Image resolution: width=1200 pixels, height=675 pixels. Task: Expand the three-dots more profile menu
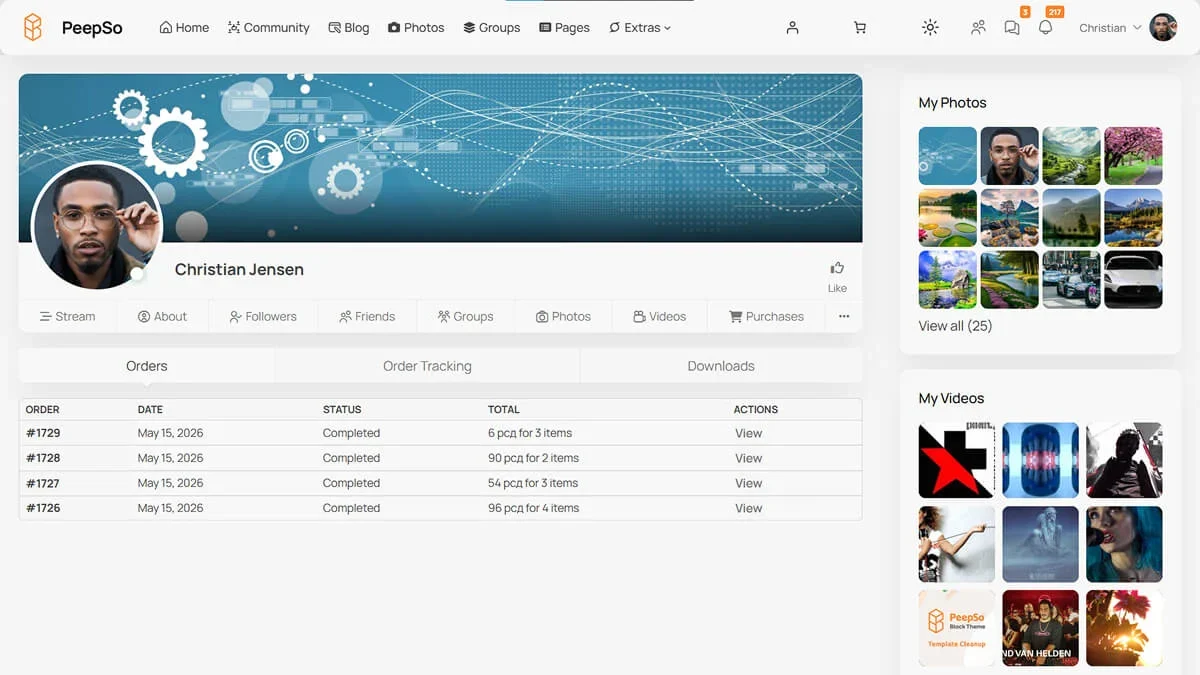pos(844,316)
